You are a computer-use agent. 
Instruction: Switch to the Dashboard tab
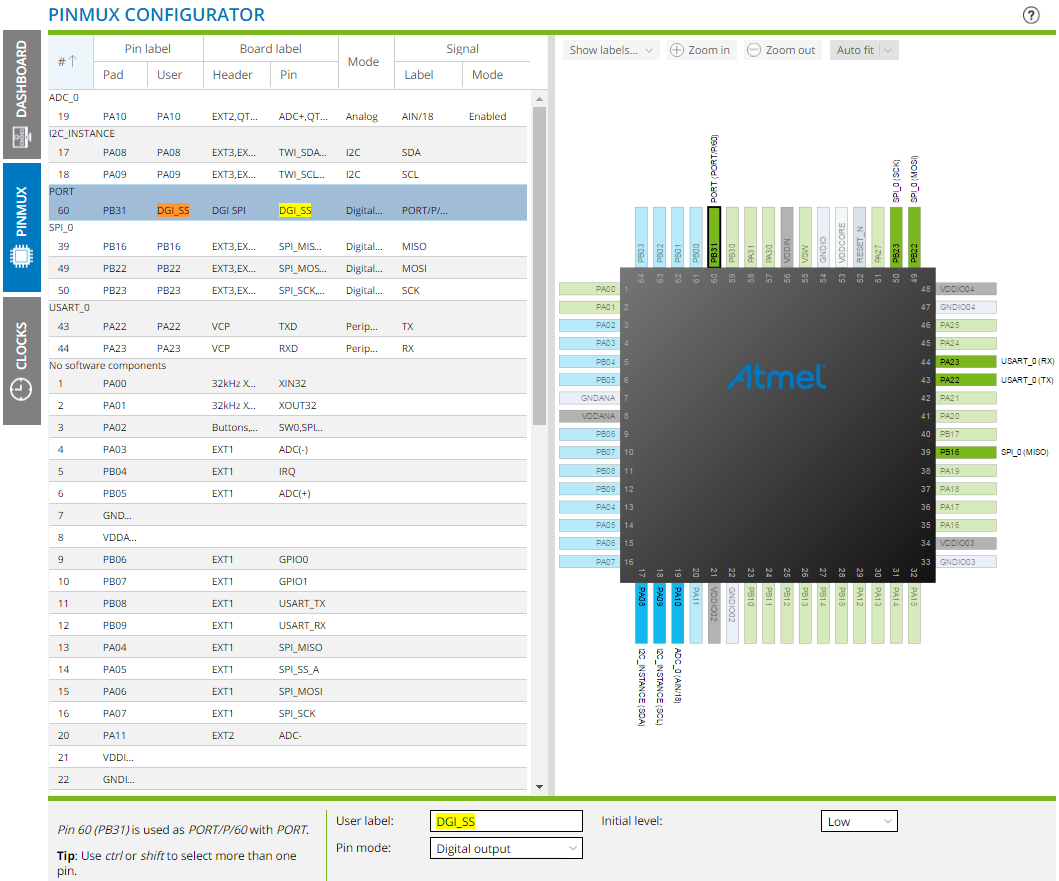click(x=22, y=94)
